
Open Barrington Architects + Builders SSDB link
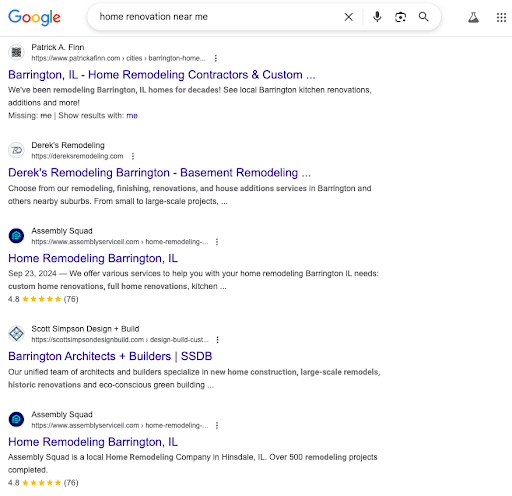click(x=110, y=356)
